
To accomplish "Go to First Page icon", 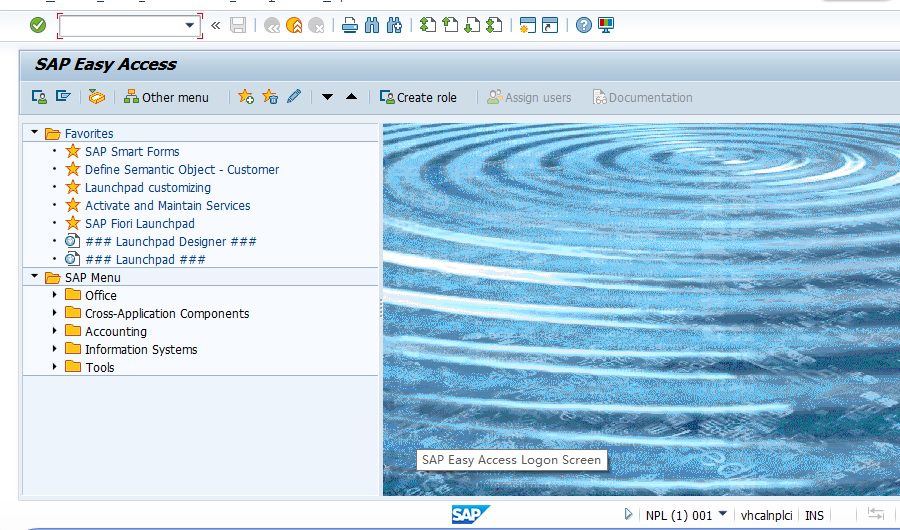I will pyautogui.click(x=428, y=25).
